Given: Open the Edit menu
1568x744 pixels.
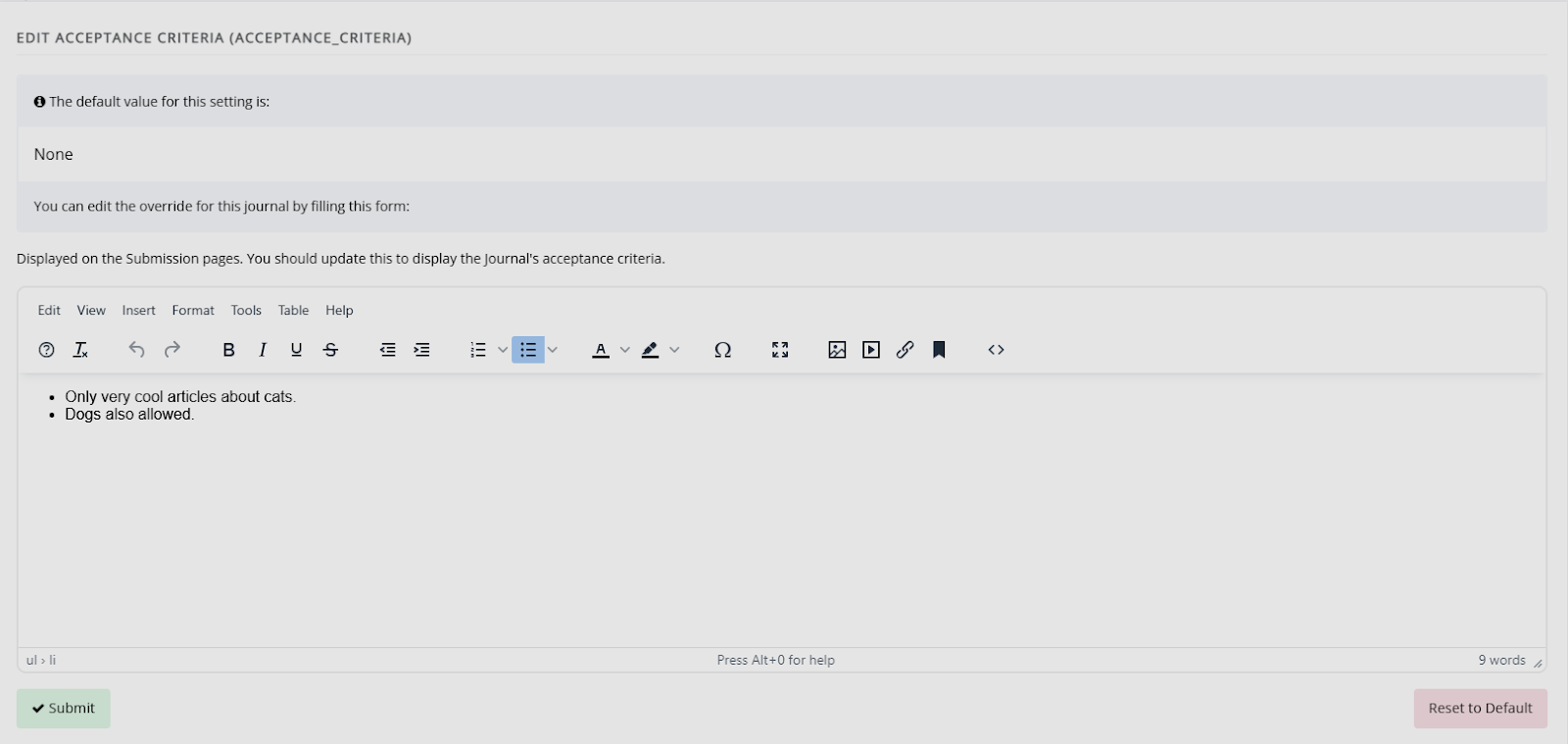Looking at the screenshot, I should [x=49, y=310].
